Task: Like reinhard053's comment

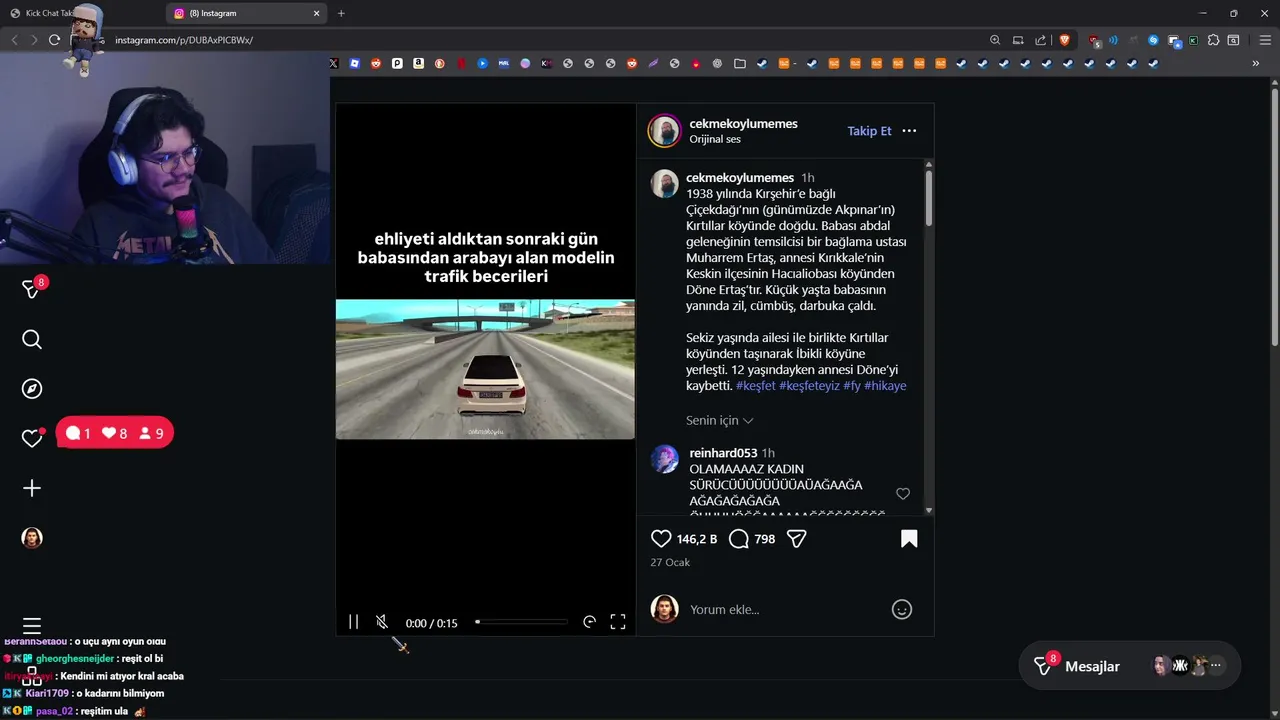Action: pos(903,494)
